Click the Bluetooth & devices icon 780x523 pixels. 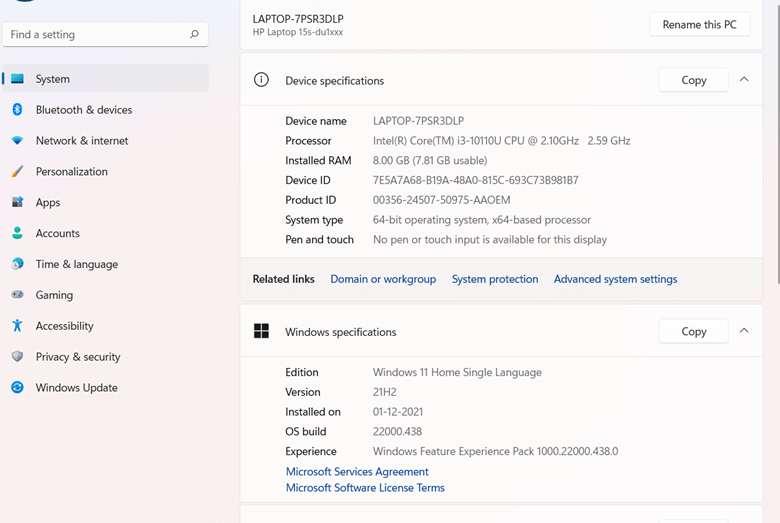(18, 110)
